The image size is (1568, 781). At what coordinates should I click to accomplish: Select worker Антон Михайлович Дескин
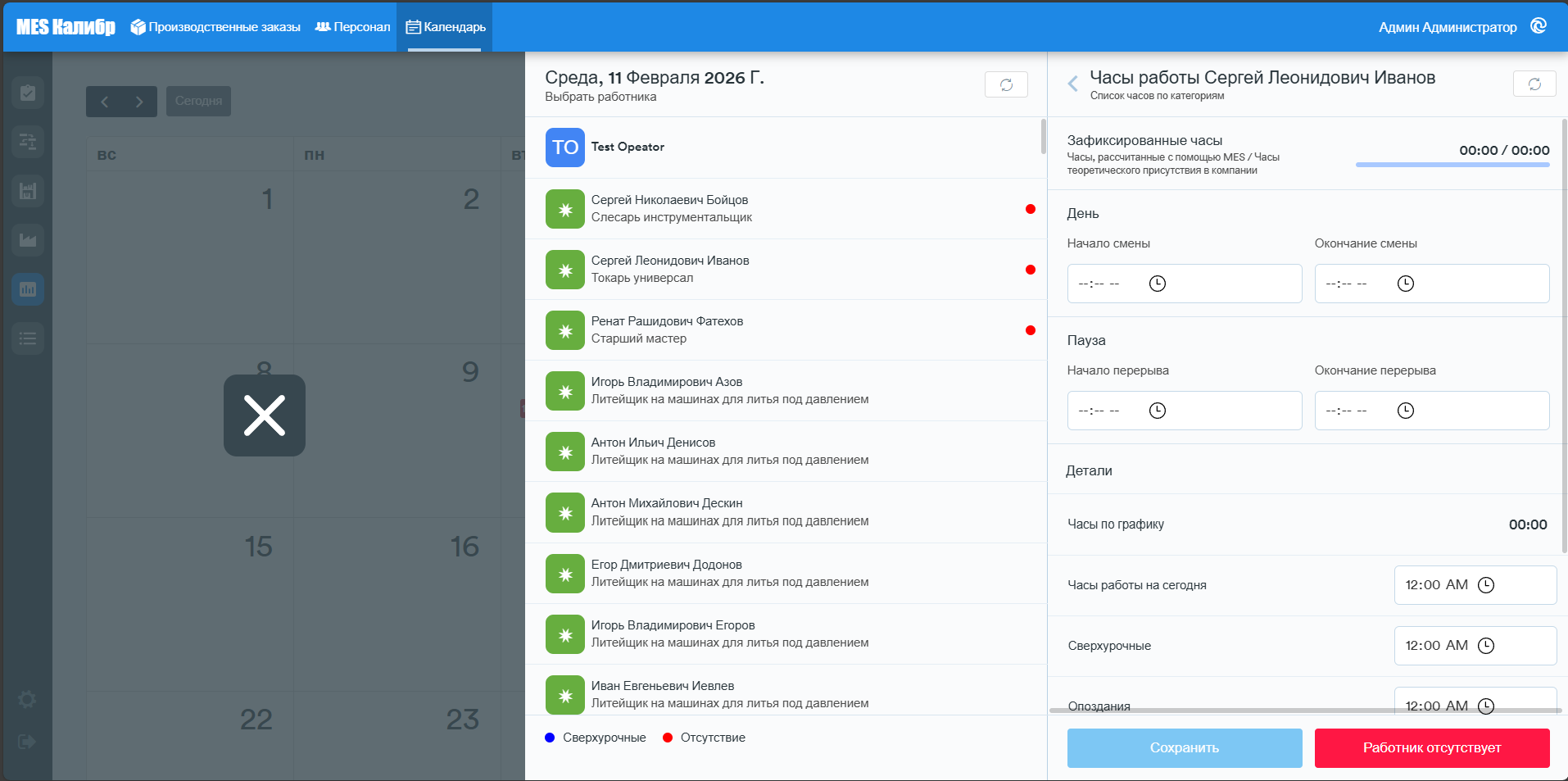[785, 512]
